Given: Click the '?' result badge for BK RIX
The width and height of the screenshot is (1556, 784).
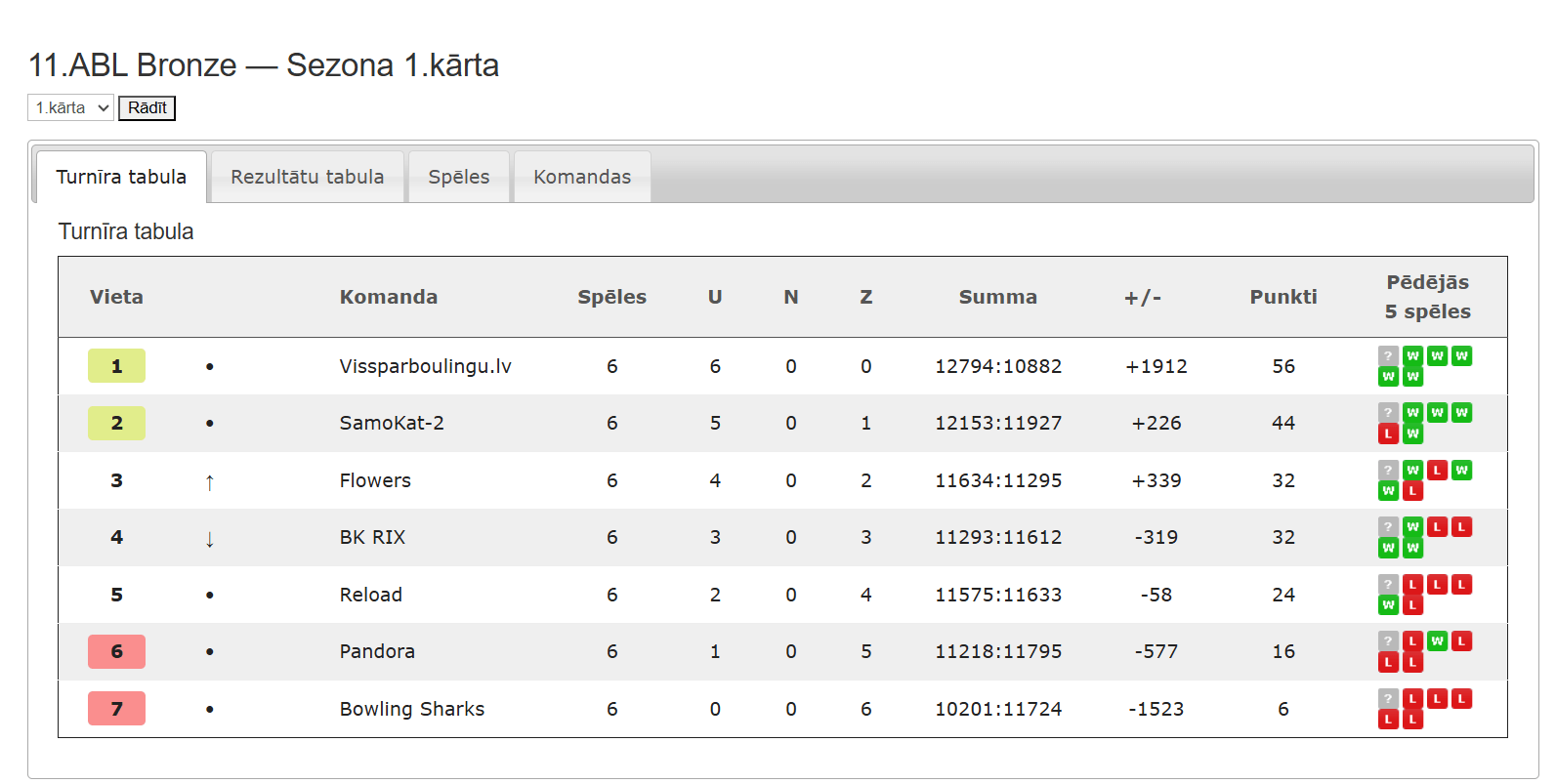Looking at the screenshot, I should 1388,527.
